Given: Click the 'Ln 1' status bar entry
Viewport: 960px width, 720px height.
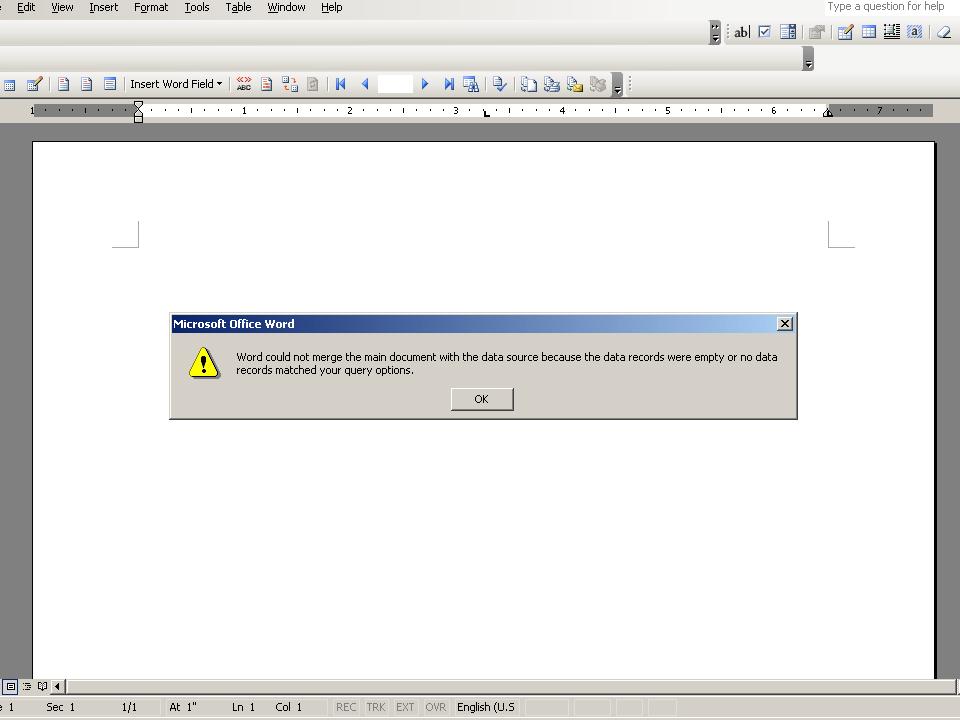Looking at the screenshot, I should click(243, 707).
